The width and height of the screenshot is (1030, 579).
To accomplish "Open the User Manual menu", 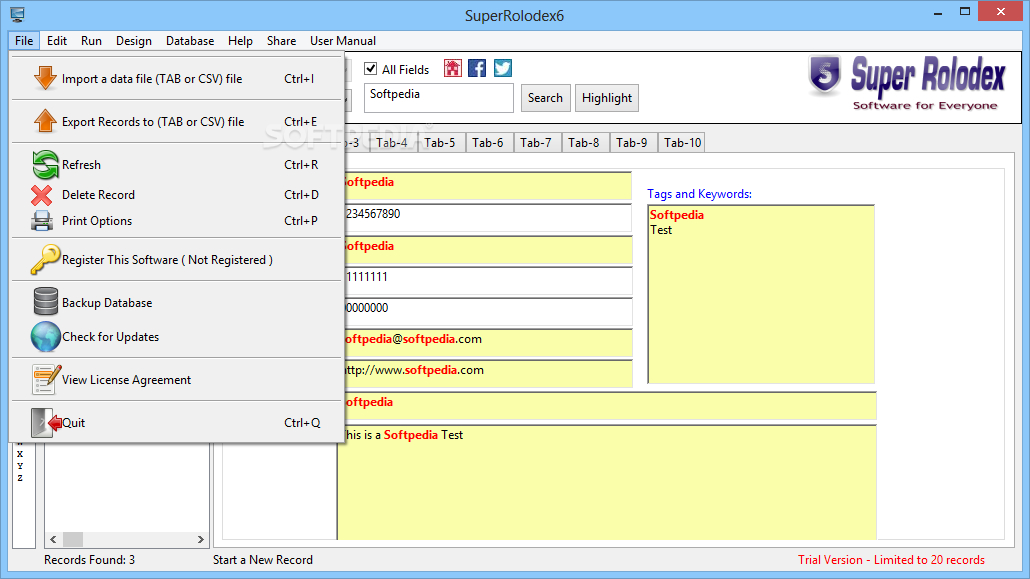I will coord(343,41).
